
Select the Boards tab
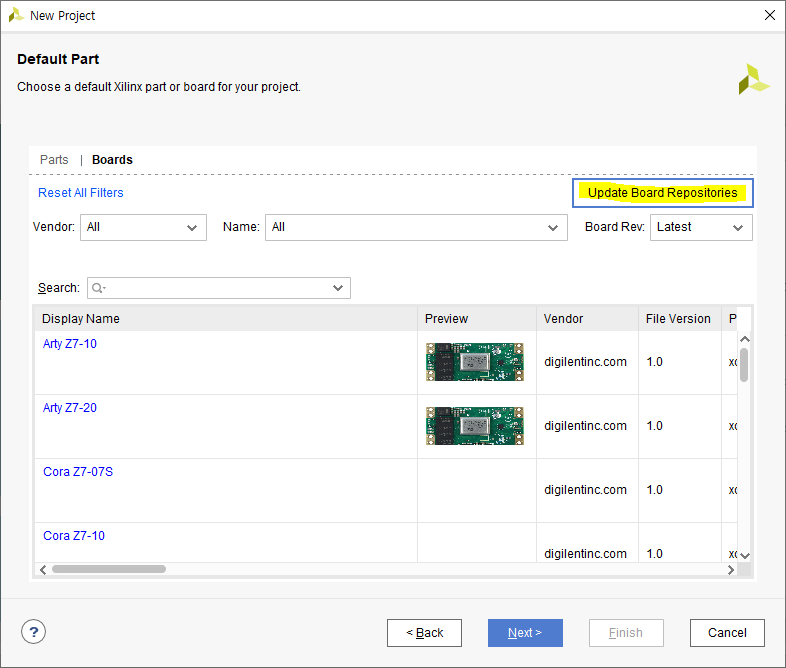pyautogui.click(x=112, y=160)
